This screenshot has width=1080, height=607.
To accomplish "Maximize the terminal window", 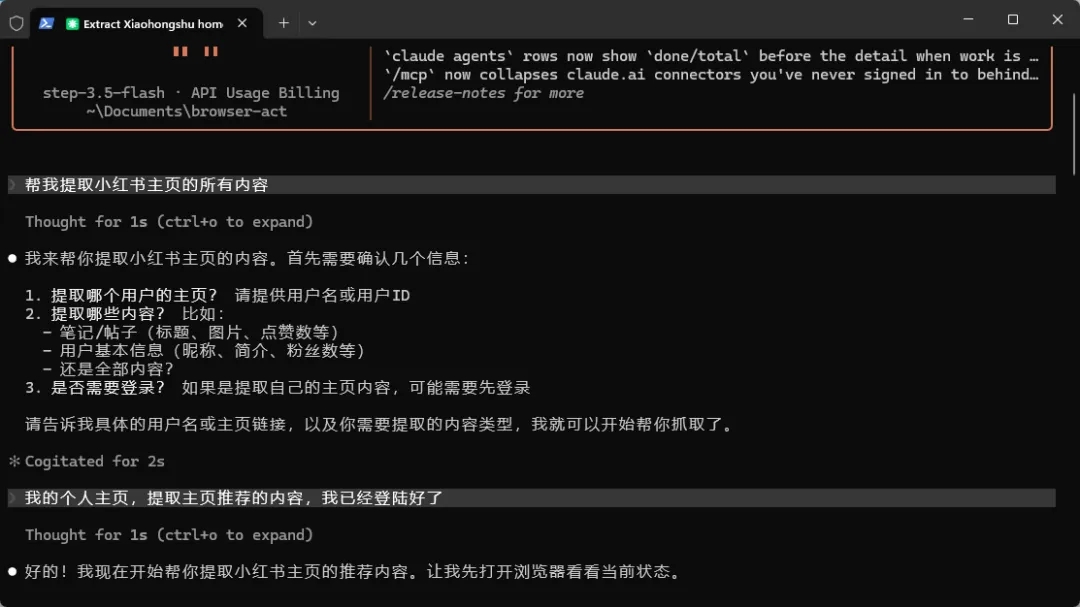I will pyautogui.click(x=1012, y=19).
